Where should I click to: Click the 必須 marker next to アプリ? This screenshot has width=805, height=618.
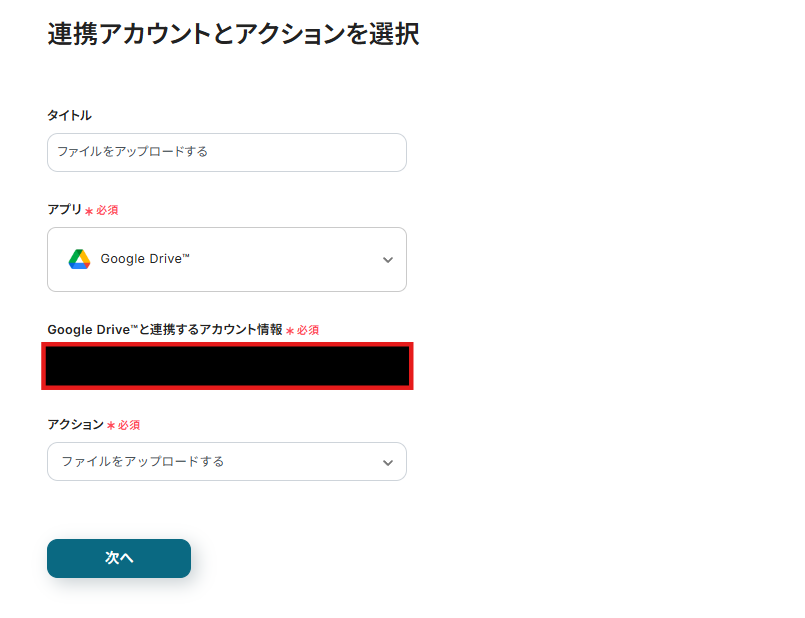tap(107, 211)
